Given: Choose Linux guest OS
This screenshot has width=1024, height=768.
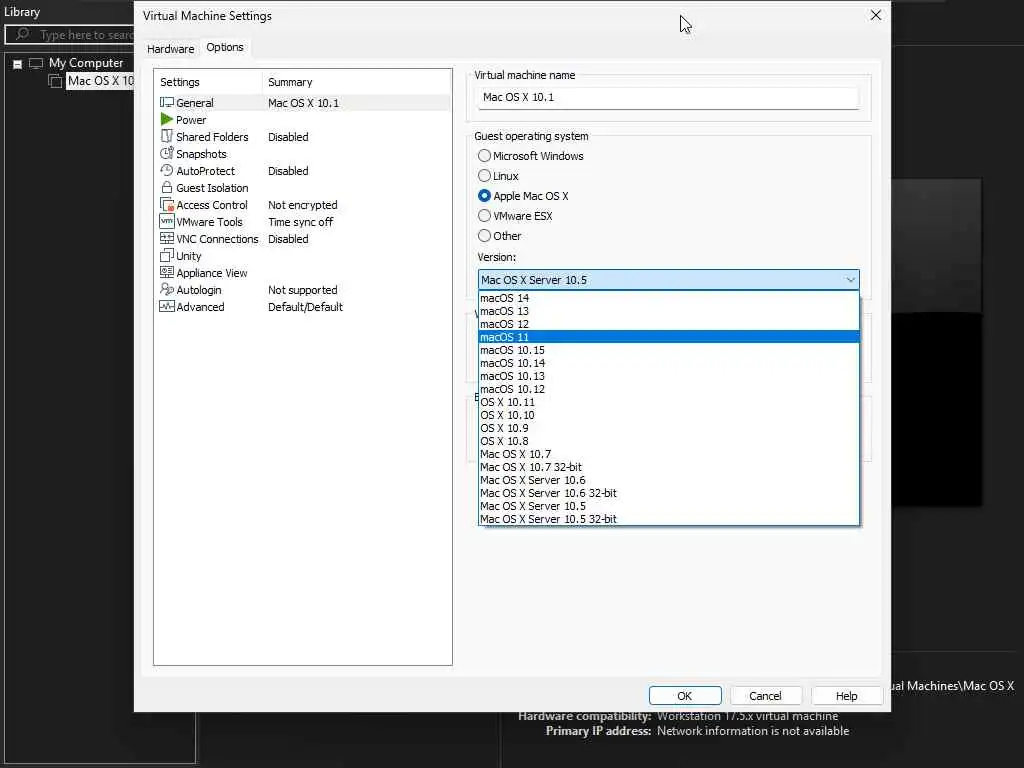Looking at the screenshot, I should click(484, 176).
